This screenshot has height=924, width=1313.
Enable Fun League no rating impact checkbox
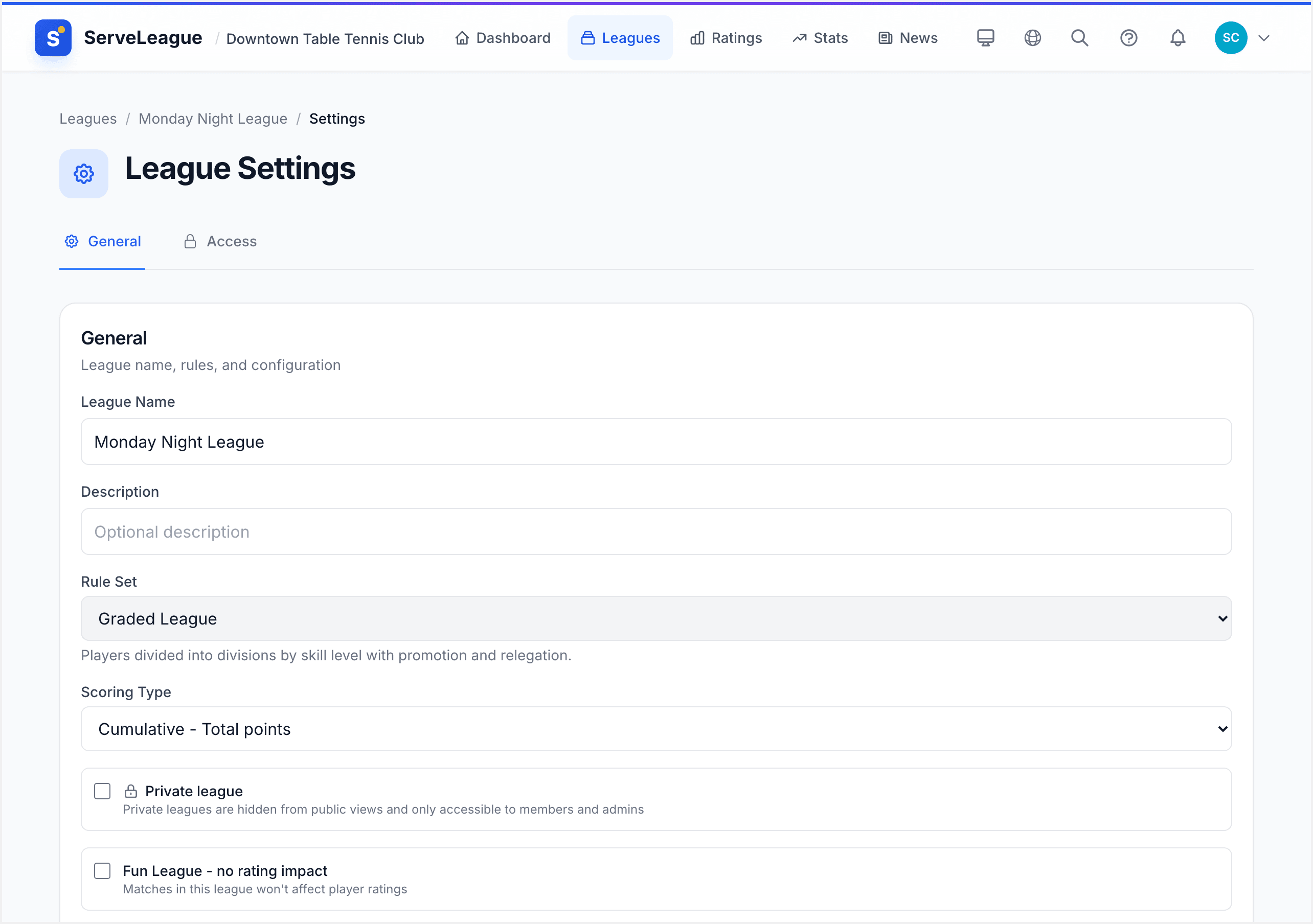coord(102,871)
